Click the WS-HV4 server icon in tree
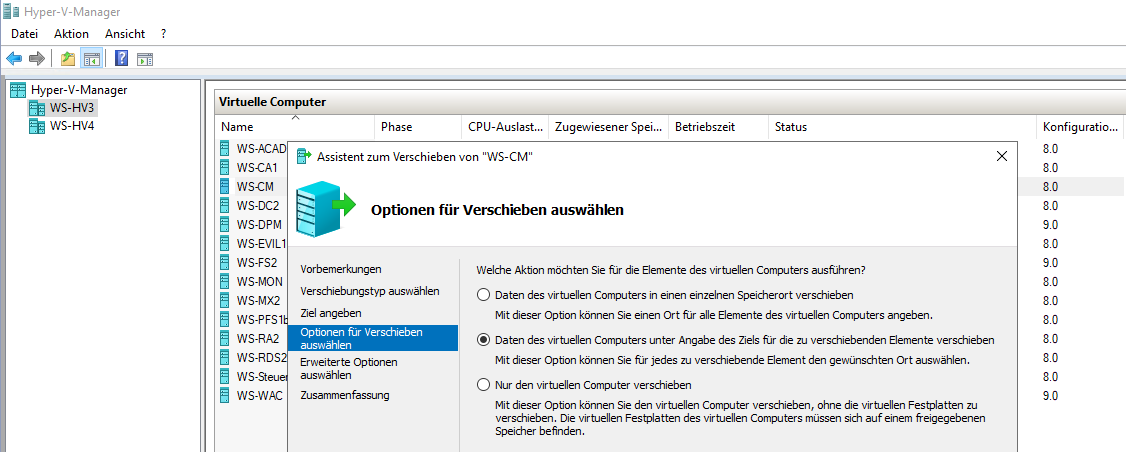 (x=36, y=126)
